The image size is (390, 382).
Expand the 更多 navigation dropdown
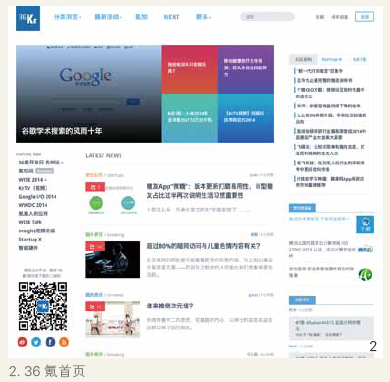(x=204, y=17)
